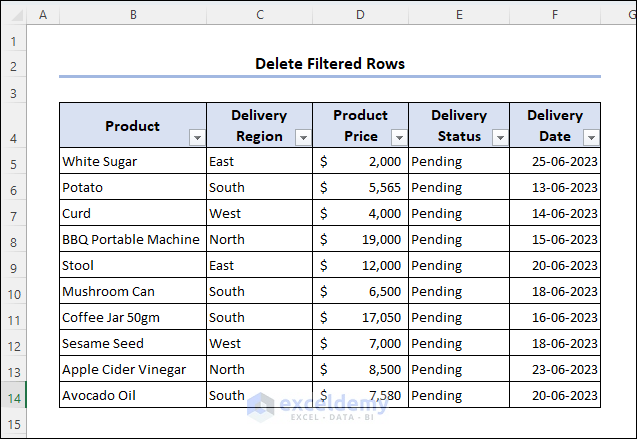Click the Select All corner triangle

(x=13, y=16)
